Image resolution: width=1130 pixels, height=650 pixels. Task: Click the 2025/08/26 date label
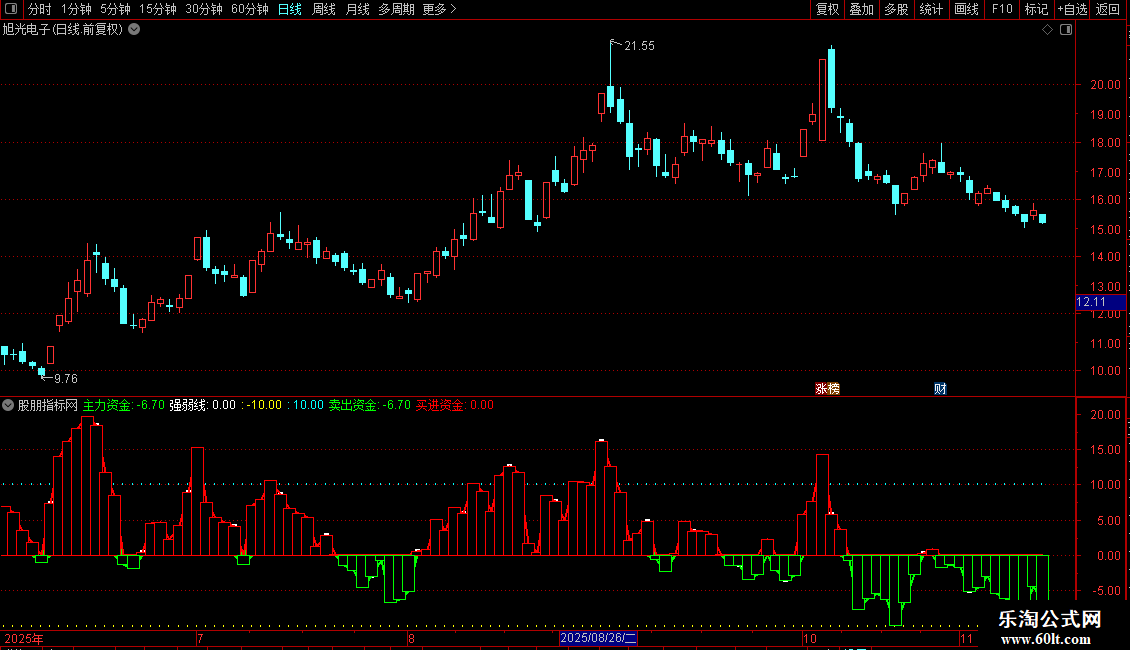[x=598, y=638]
